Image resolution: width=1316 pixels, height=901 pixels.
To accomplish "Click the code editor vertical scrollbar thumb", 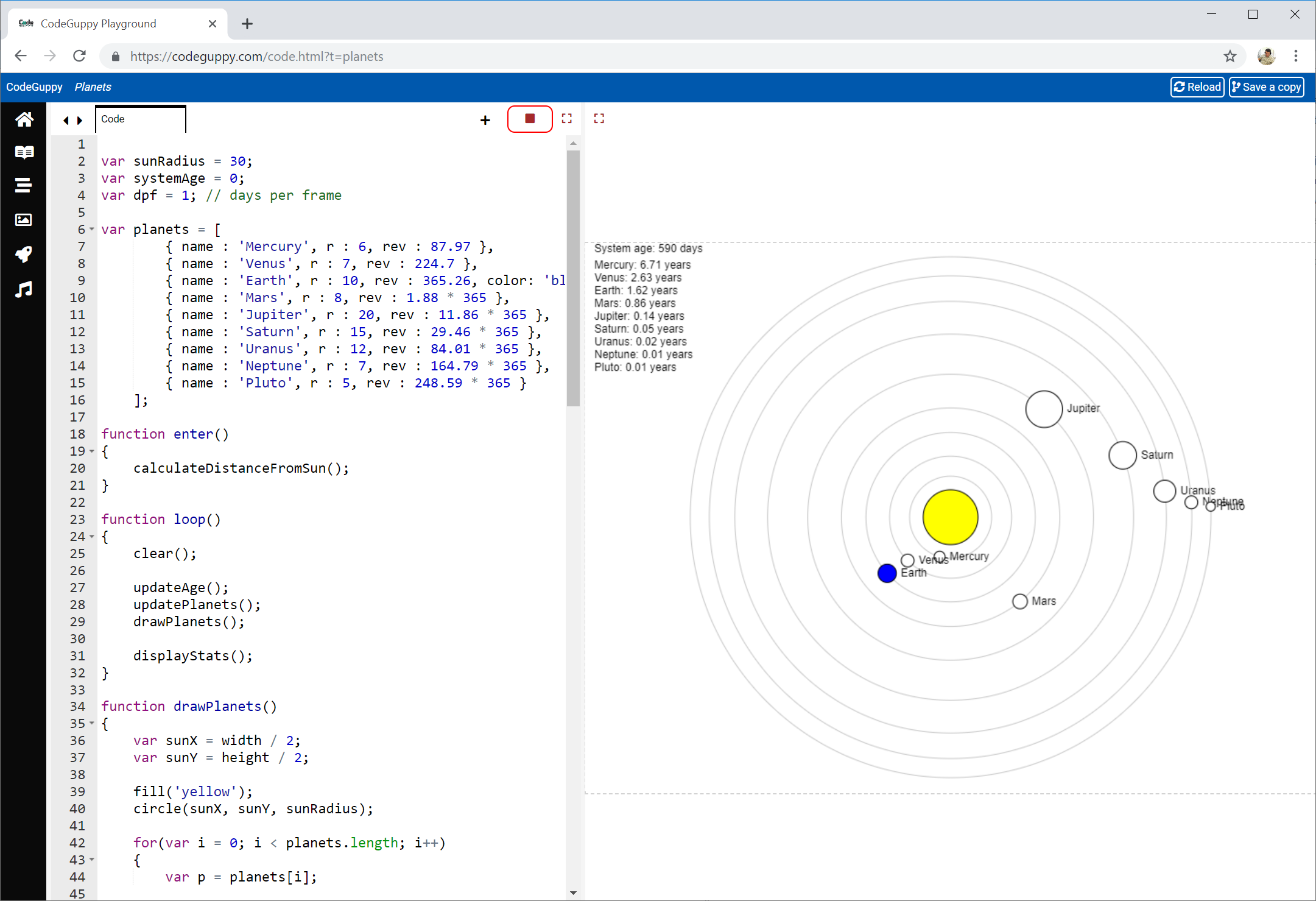I will (572, 277).
